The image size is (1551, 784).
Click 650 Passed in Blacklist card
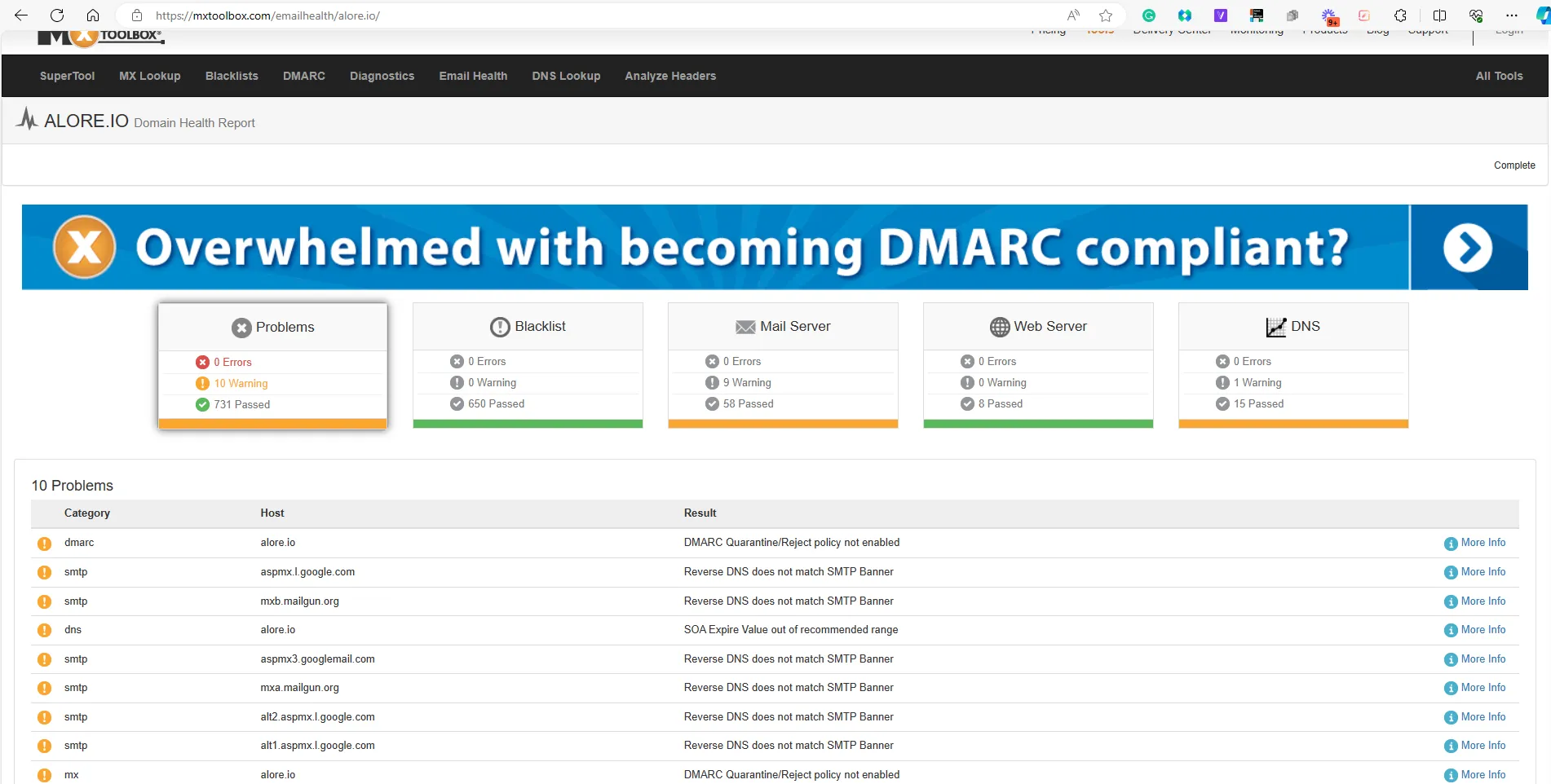tap(496, 403)
